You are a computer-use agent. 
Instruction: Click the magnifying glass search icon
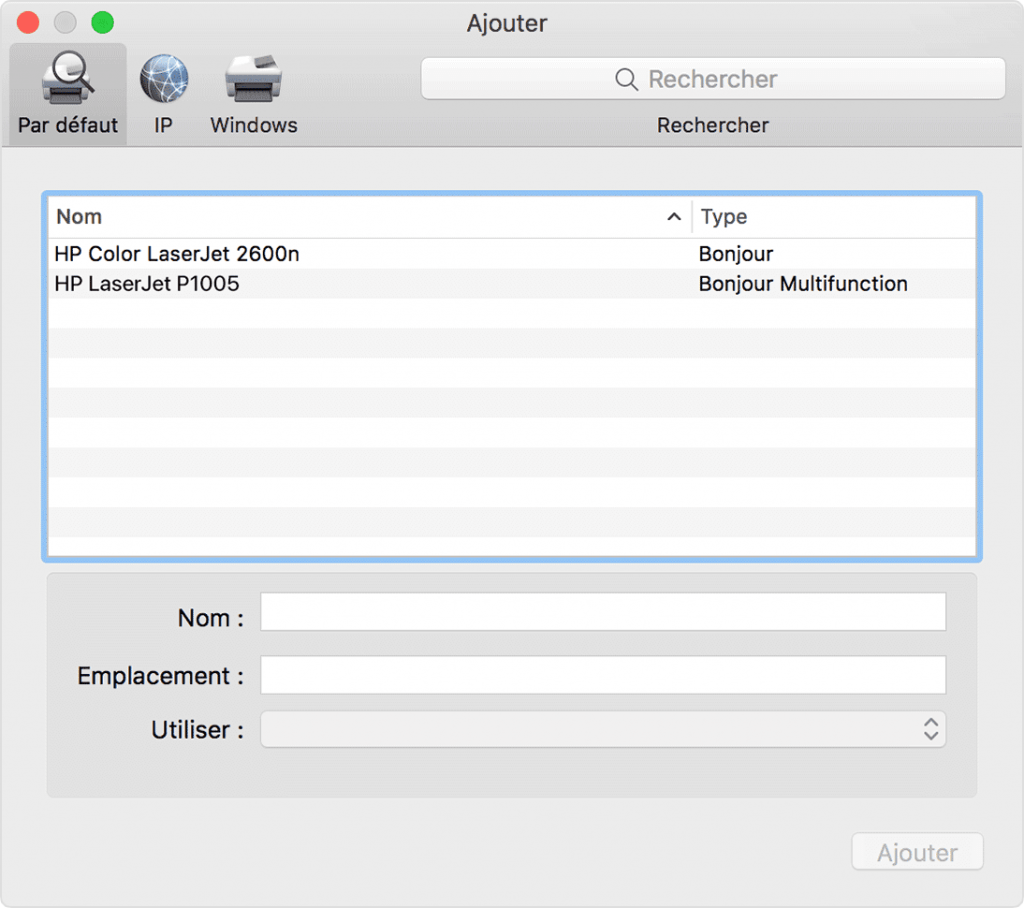(626, 79)
